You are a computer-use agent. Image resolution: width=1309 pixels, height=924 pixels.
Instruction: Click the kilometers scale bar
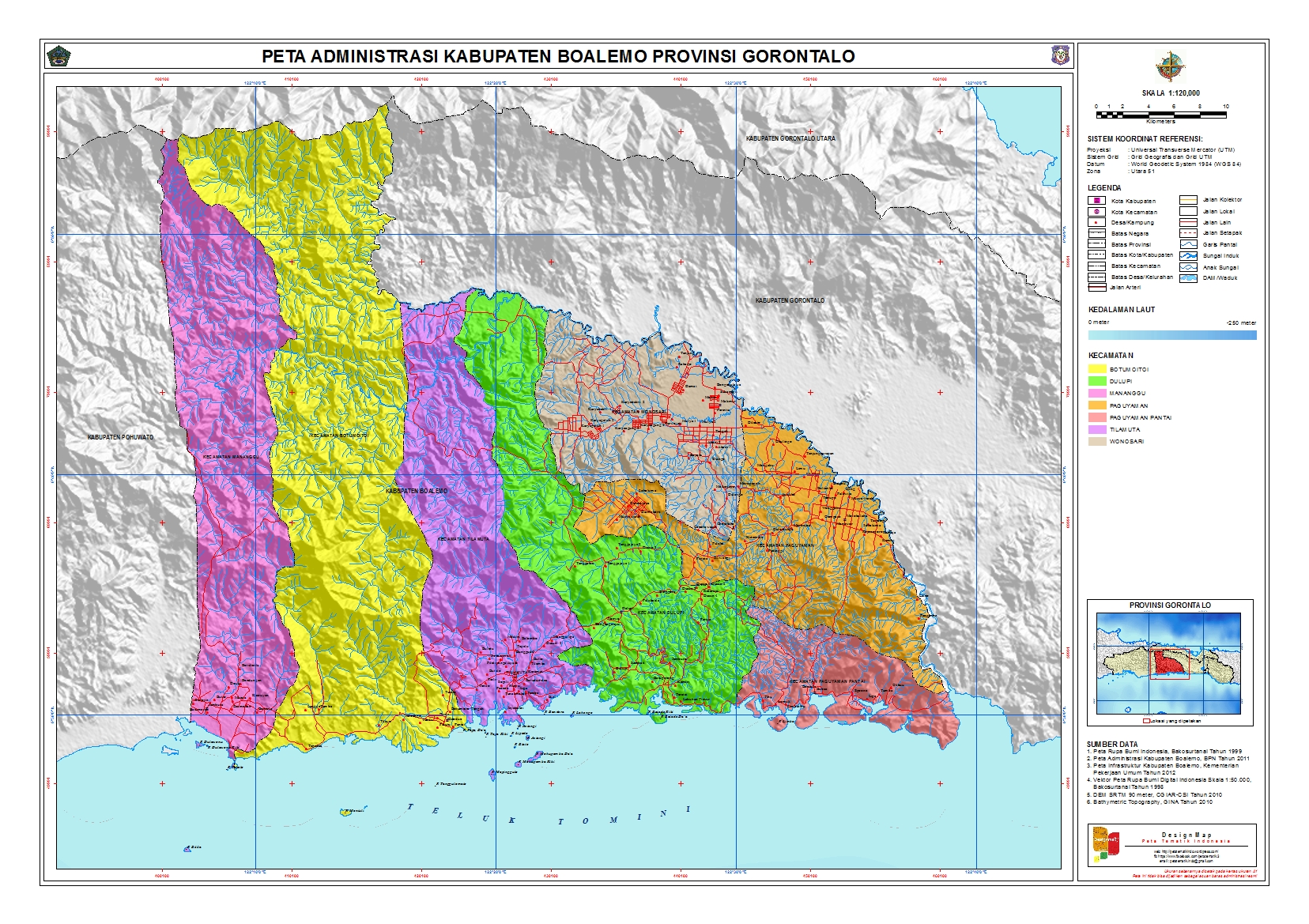(x=1160, y=115)
